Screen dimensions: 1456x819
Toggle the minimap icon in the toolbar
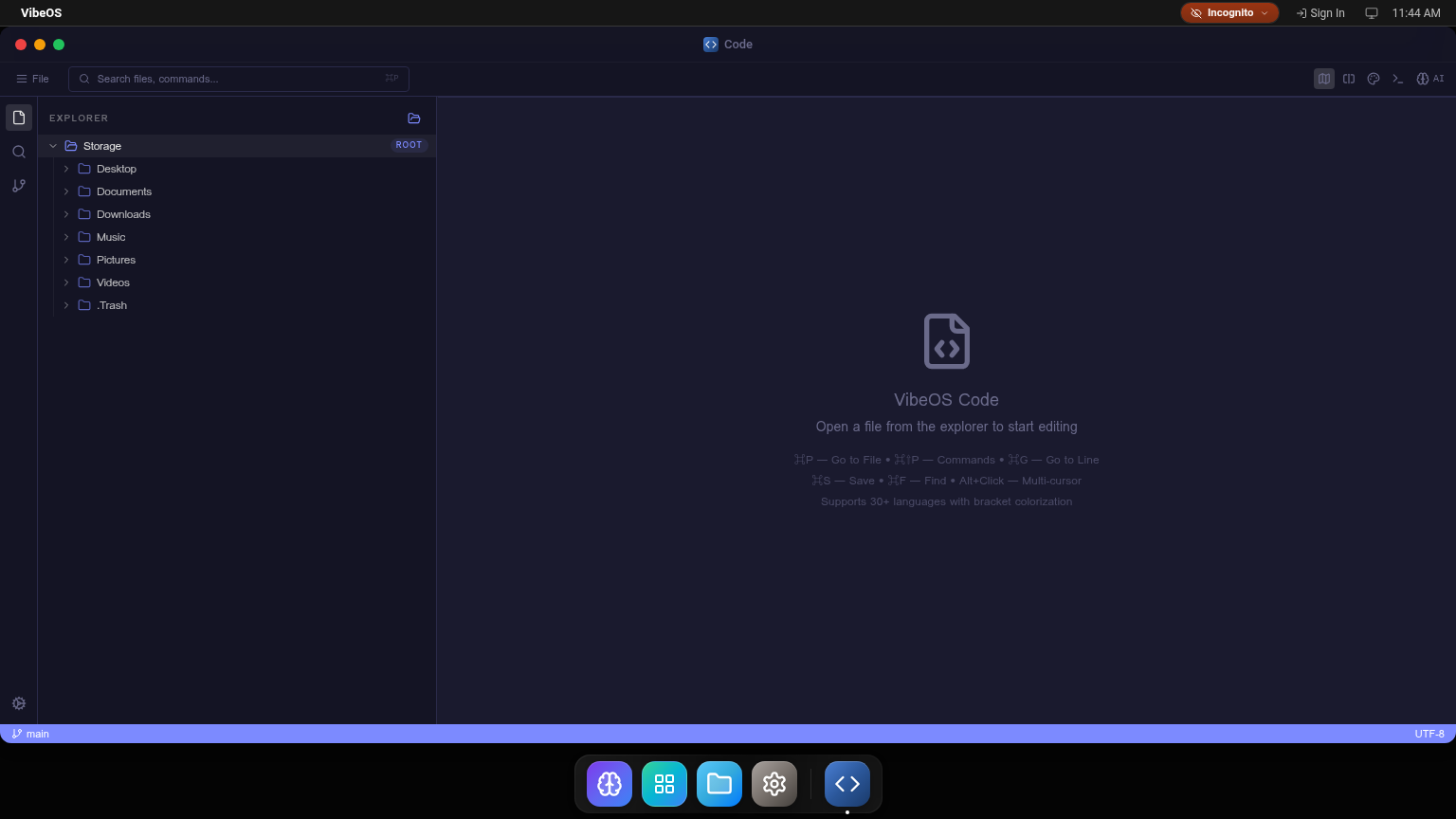pyautogui.click(x=1324, y=79)
